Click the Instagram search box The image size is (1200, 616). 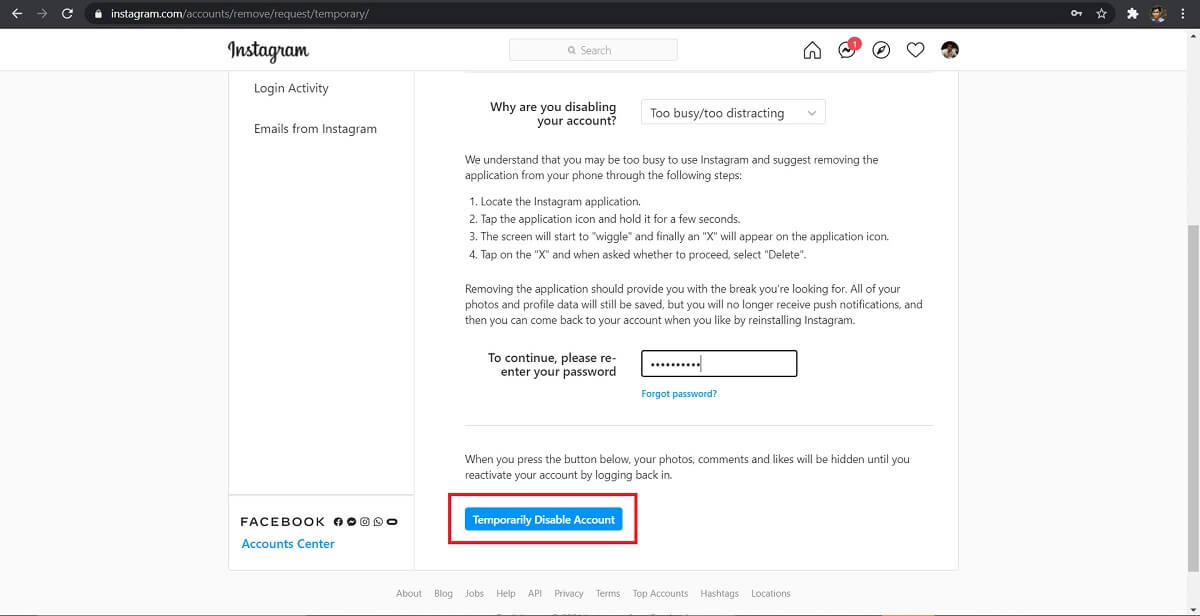593,50
